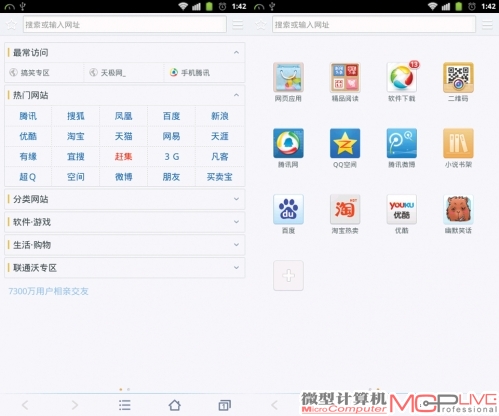Open the 有缘 site link
The image size is (499, 416).
pos(28,157)
